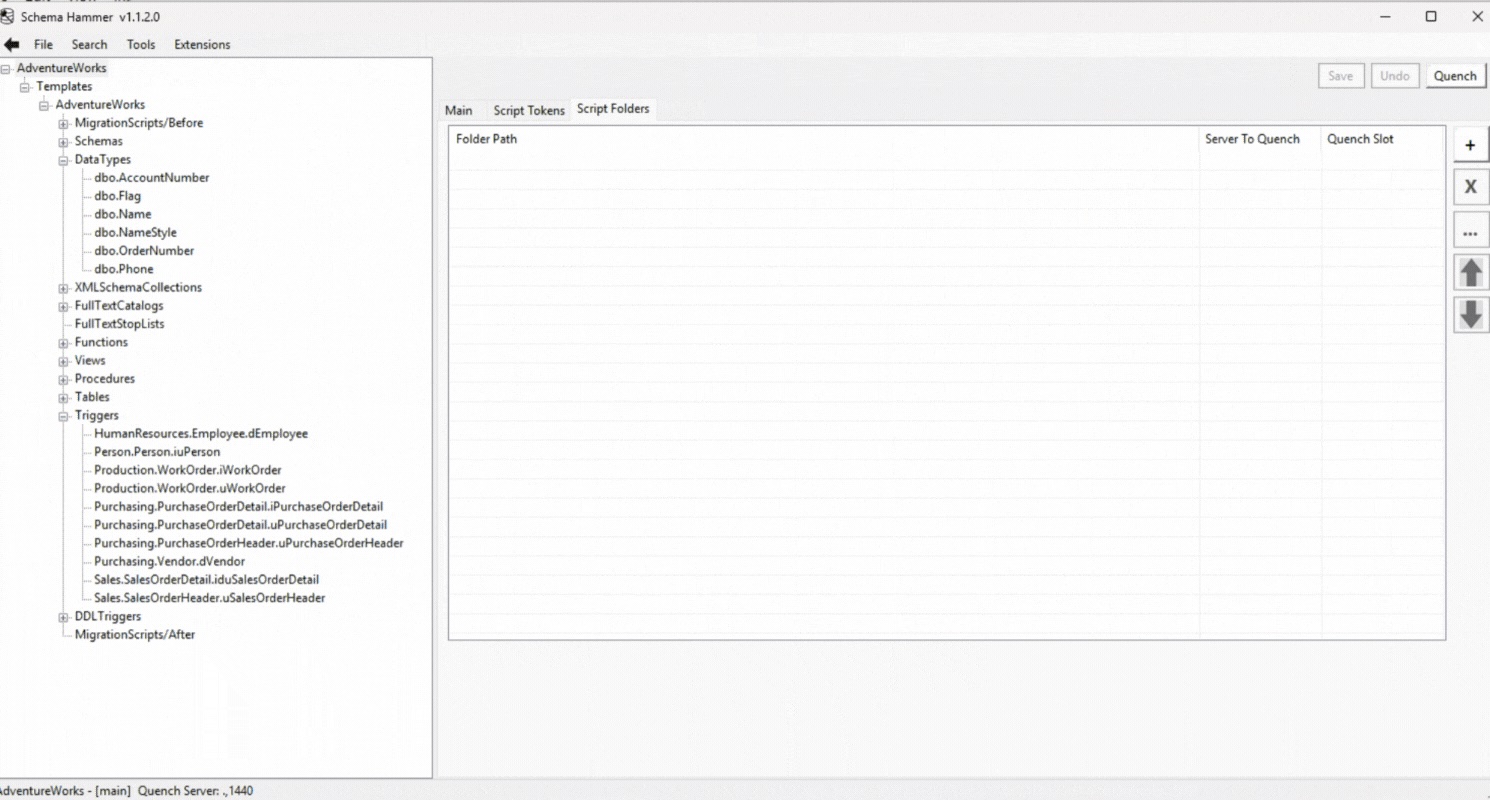The image size is (1490, 800).
Task: Open the Tools menu
Action: tap(140, 44)
